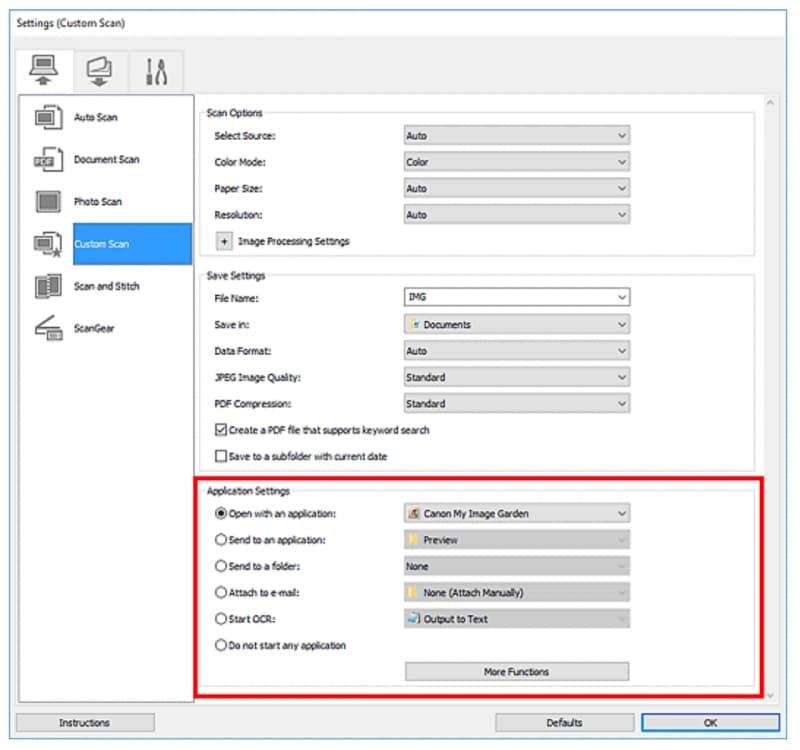This screenshot has height=750, width=800.
Task: Click the Scan and Stitch icon
Action: (48, 286)
